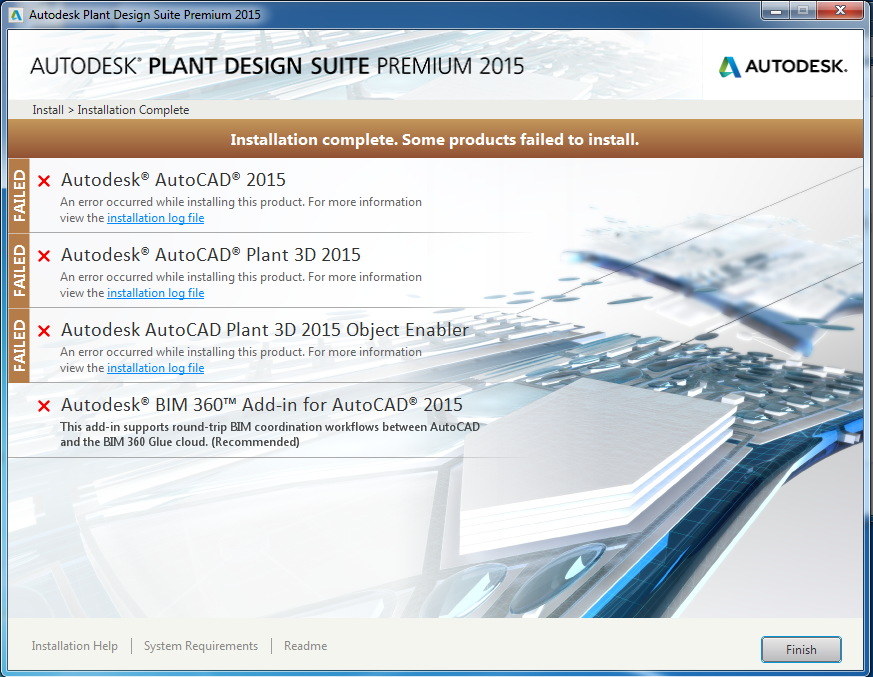The image size is (873, 677).
Task: Minimize the installer window
Action: [776, 11]
